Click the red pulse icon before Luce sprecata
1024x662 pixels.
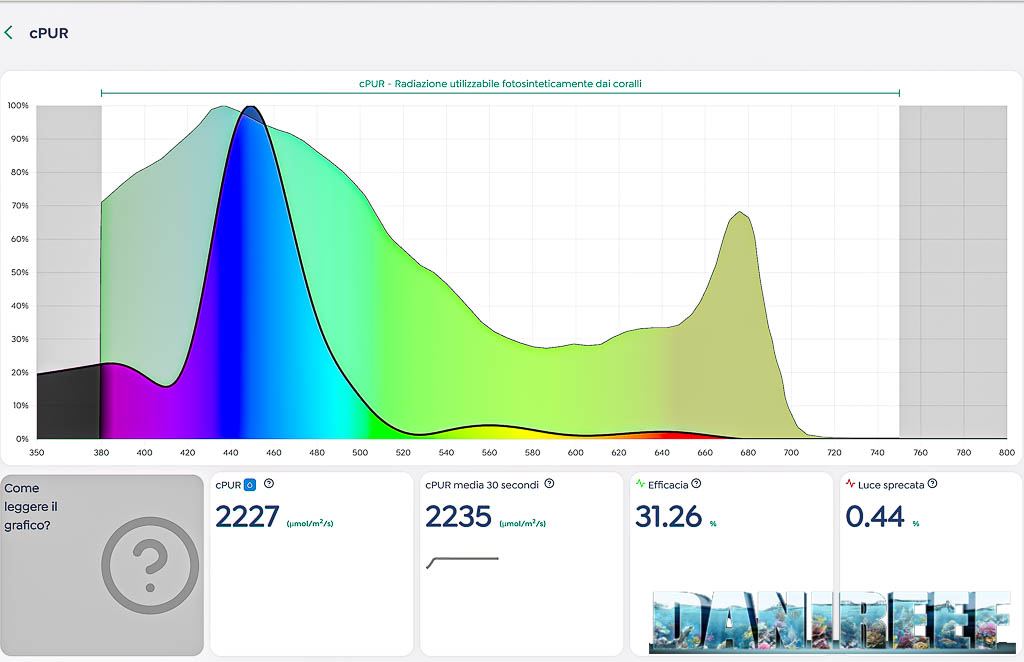coord(850,484)
